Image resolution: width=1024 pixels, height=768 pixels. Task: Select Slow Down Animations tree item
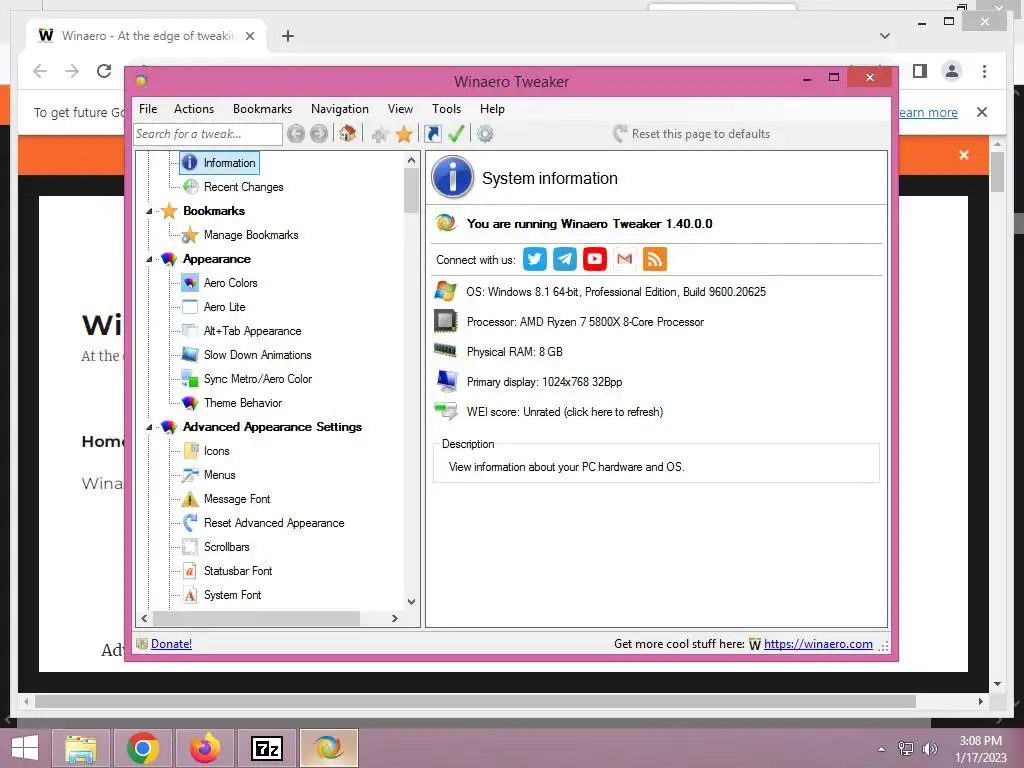coord(257,355)
